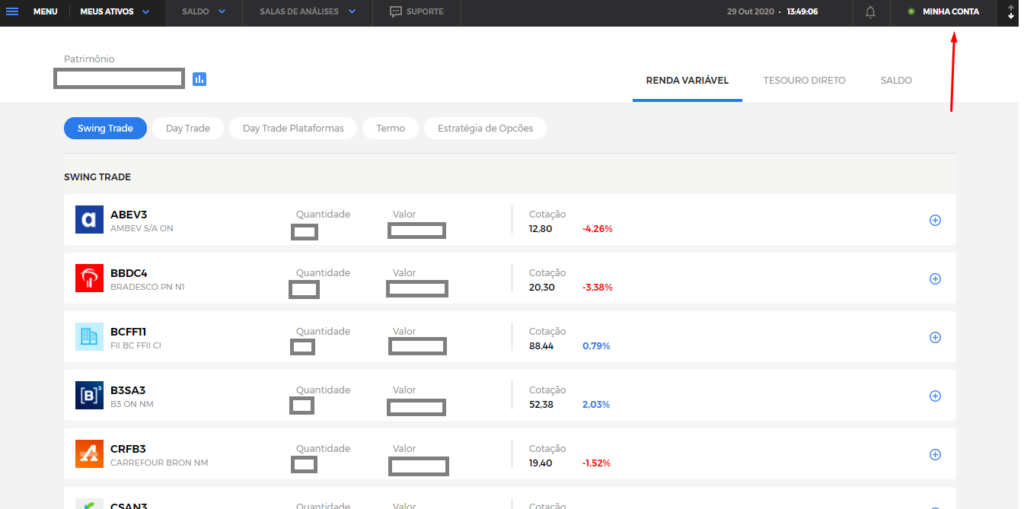The height and width of the screenshot is (509, 1024).
Task: Click the BBDC4 Bradesco logo
Action: coord(89,278)
